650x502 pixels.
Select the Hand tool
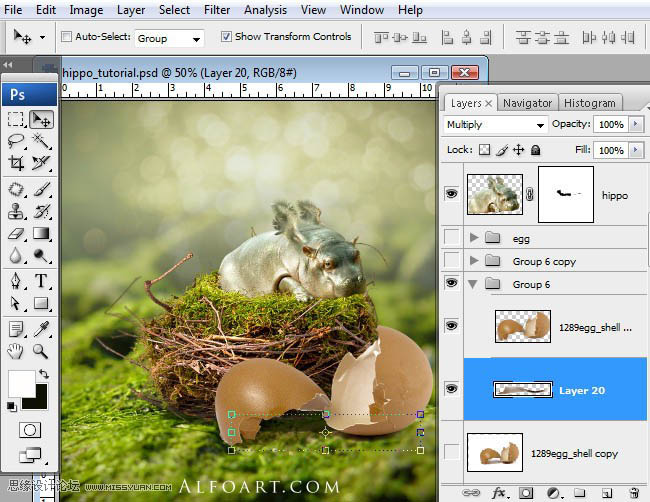(x=16, y=351)
